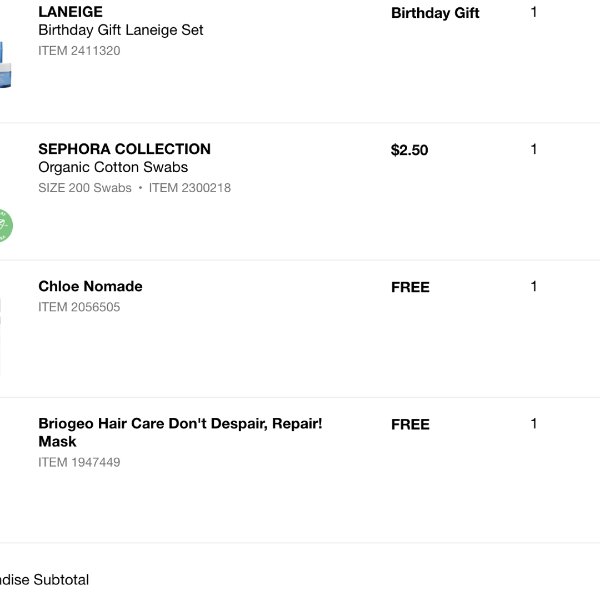The width and height of the screenshot is (600, 600).
Task: Click the ITEM 2056505 number
Action: point(79,307)
